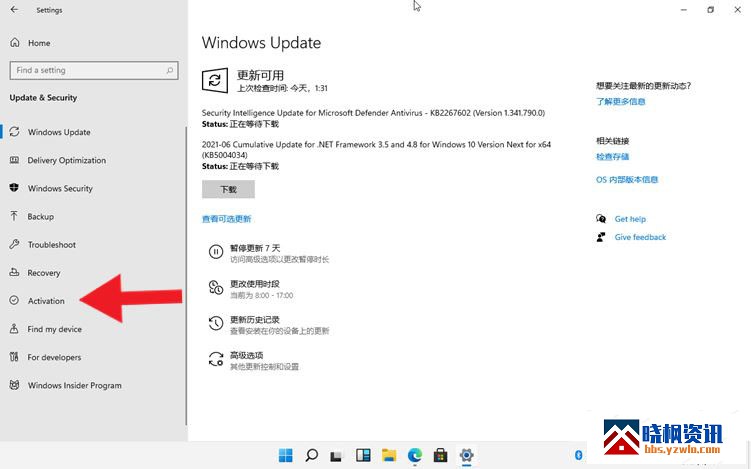Viewport: 751px width, 469px height.
Task: Click the update status sync icon
Action: tap(215, 80)
